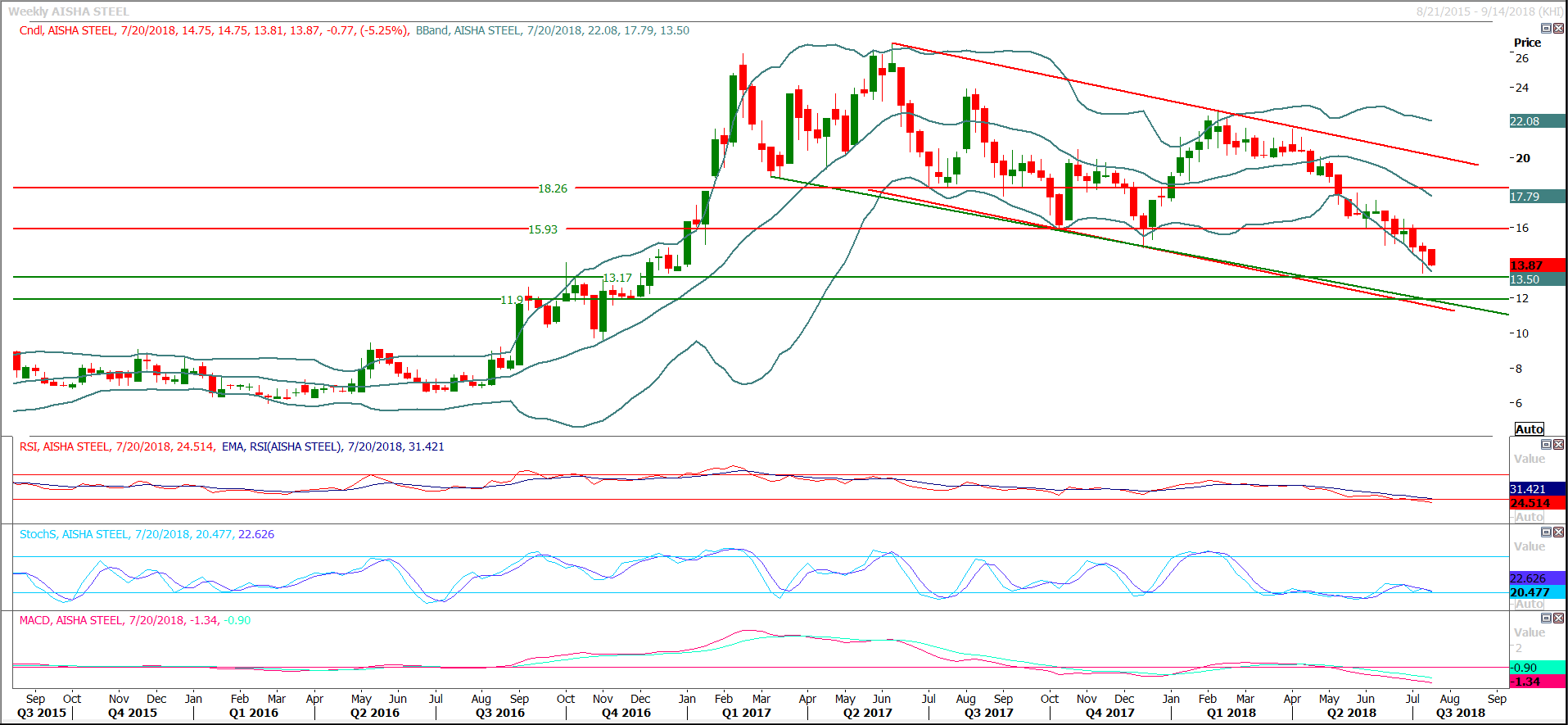1568x725 pixels.
Task: Close the RSI indicator pane
Action: click(1558, 445)
